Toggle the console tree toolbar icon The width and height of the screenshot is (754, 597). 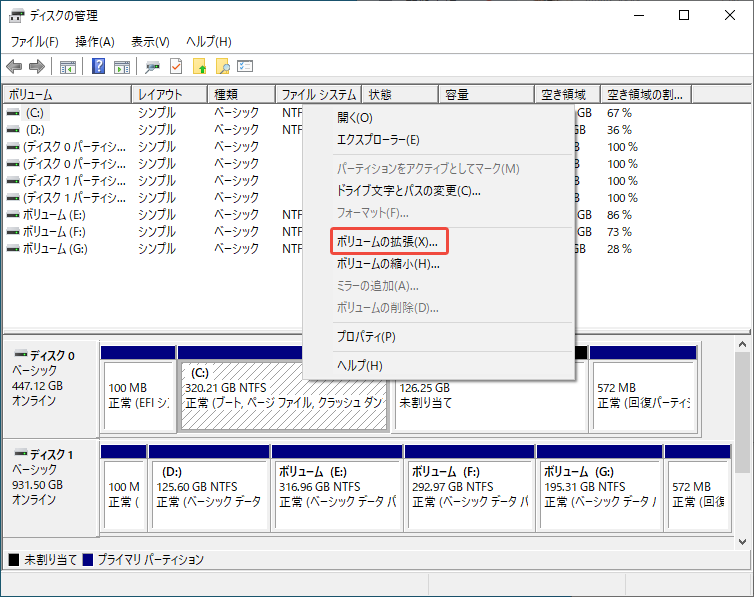(x=68, y=66)
